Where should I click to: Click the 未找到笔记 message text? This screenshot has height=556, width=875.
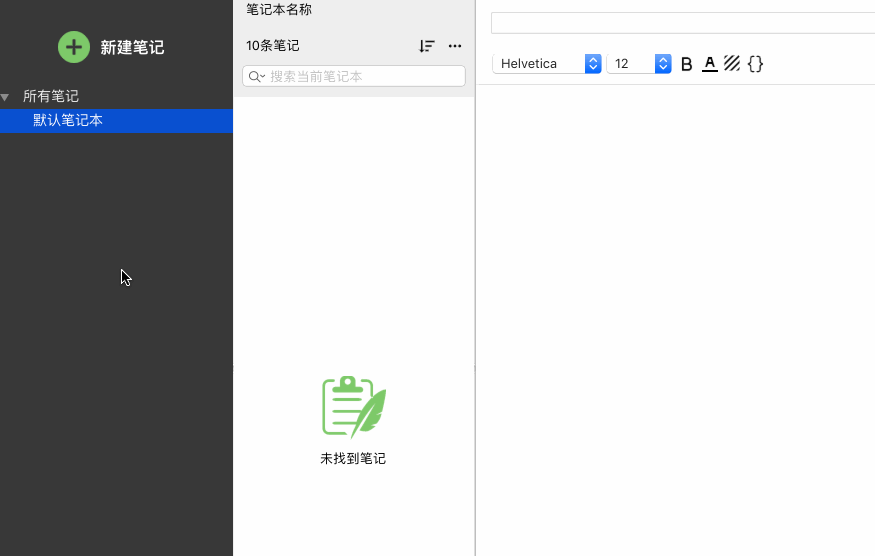pos(353,458)
